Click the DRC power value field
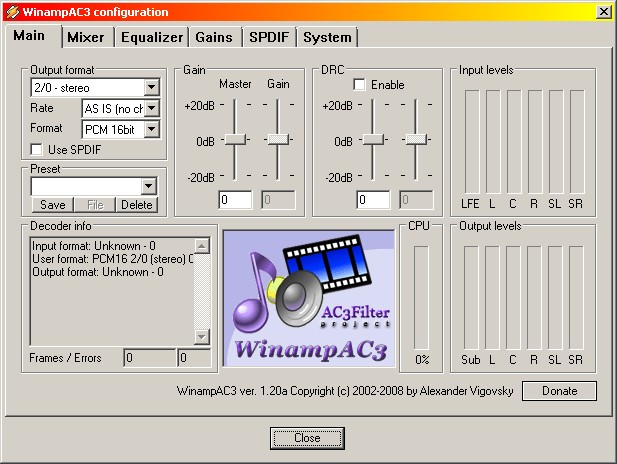This screenshot has width=617, height=464. (x=373, y=200)
